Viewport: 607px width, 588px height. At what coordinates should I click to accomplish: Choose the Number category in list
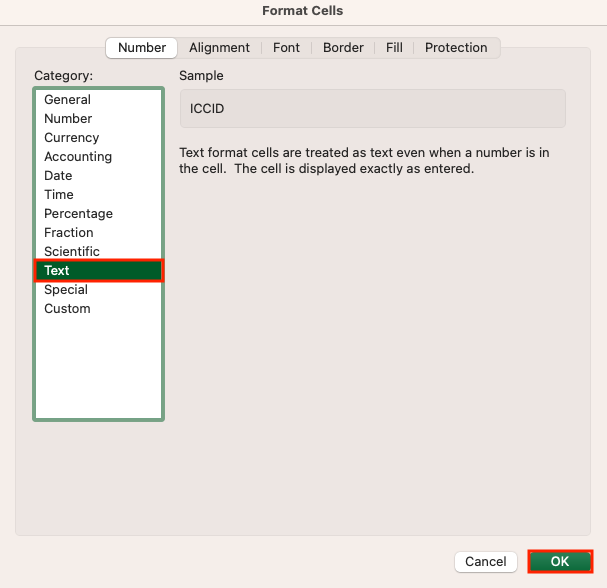point(98,118)
